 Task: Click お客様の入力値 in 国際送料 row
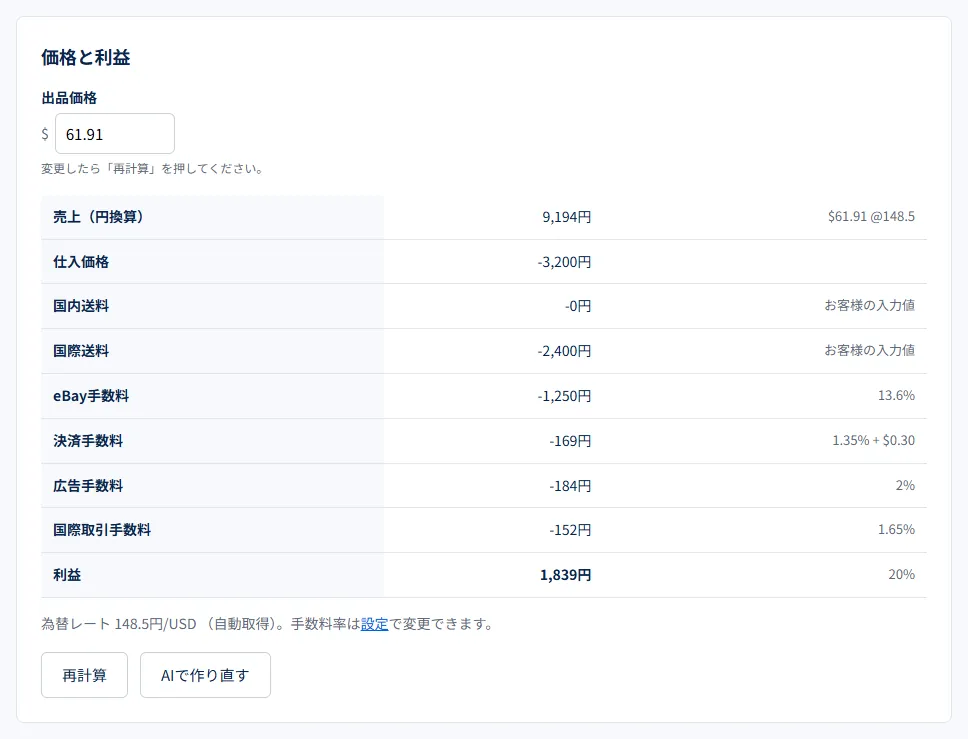(x=869, y=350)
